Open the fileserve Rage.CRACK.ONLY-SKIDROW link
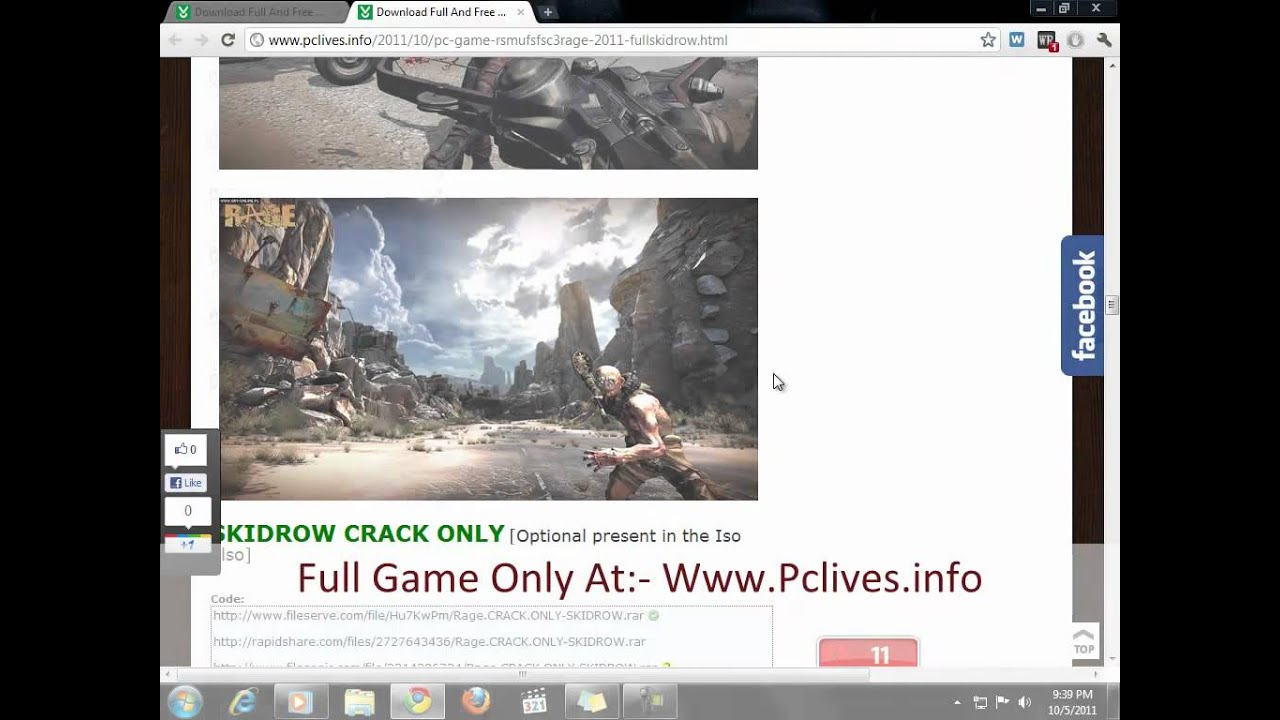 tap(428, 615)
